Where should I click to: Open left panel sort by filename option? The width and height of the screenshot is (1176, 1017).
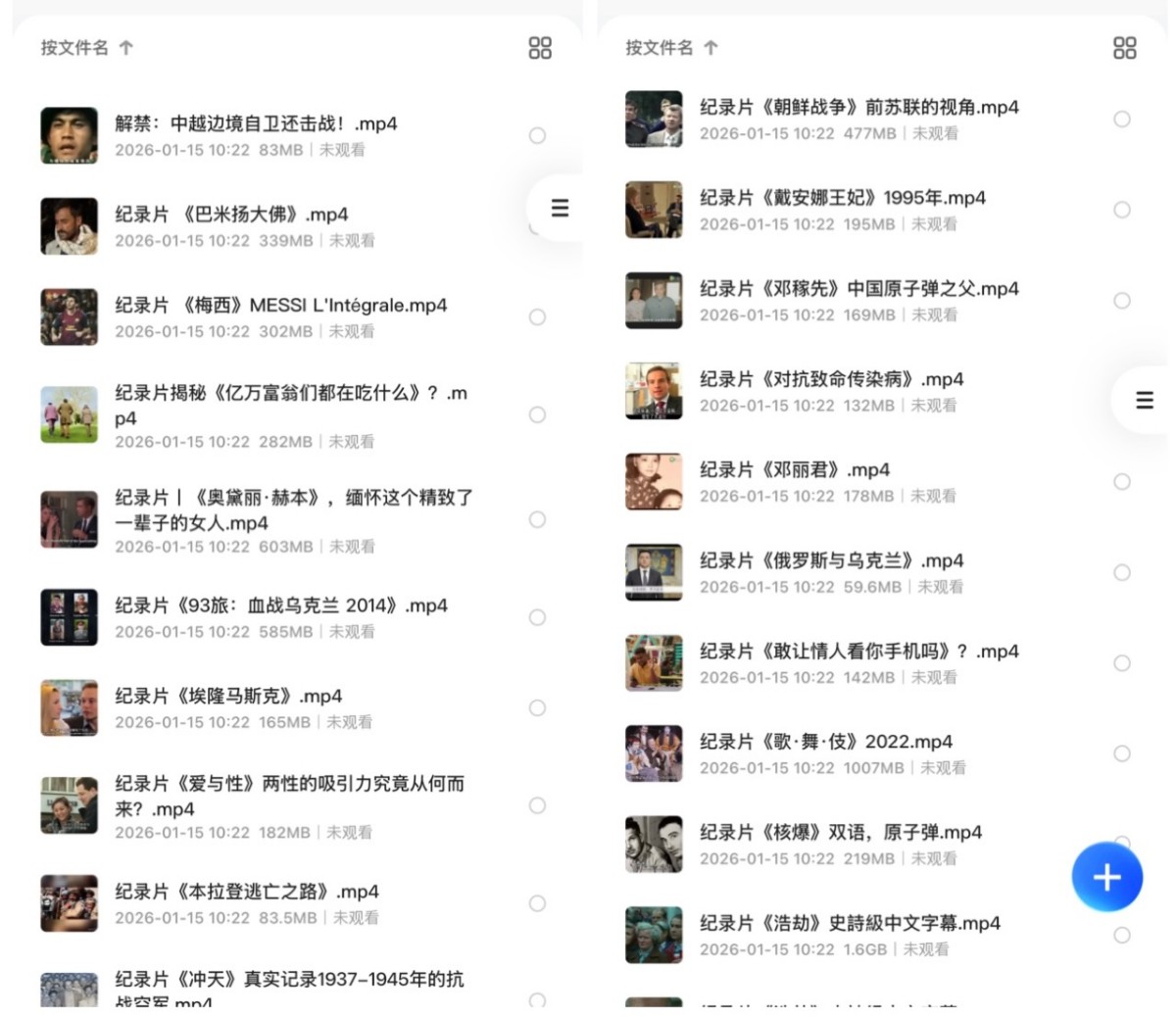click(x=74, y=47)
